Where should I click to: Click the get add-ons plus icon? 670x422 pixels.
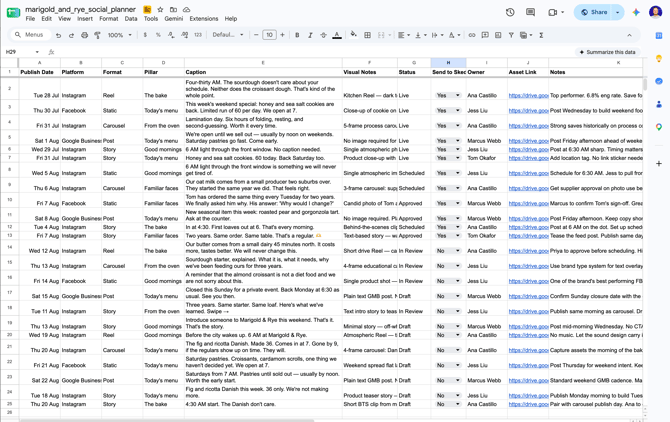[659, 164]
